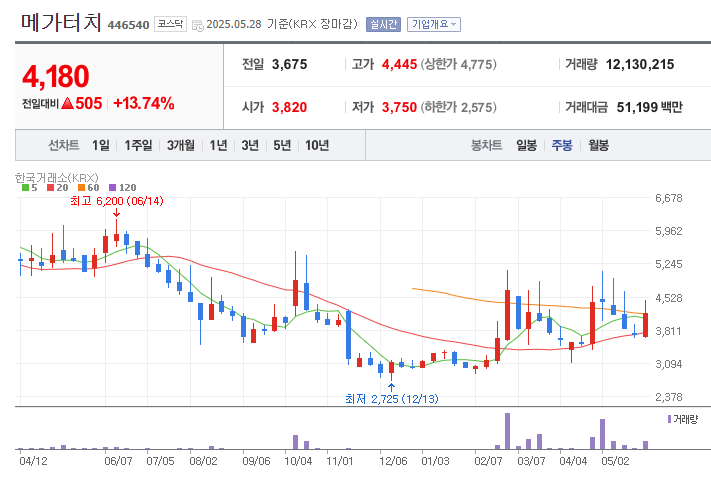The width and height of the screenshot is (711, 502).
Task: Select the 1년 line chart period
Action: [218, 145]
